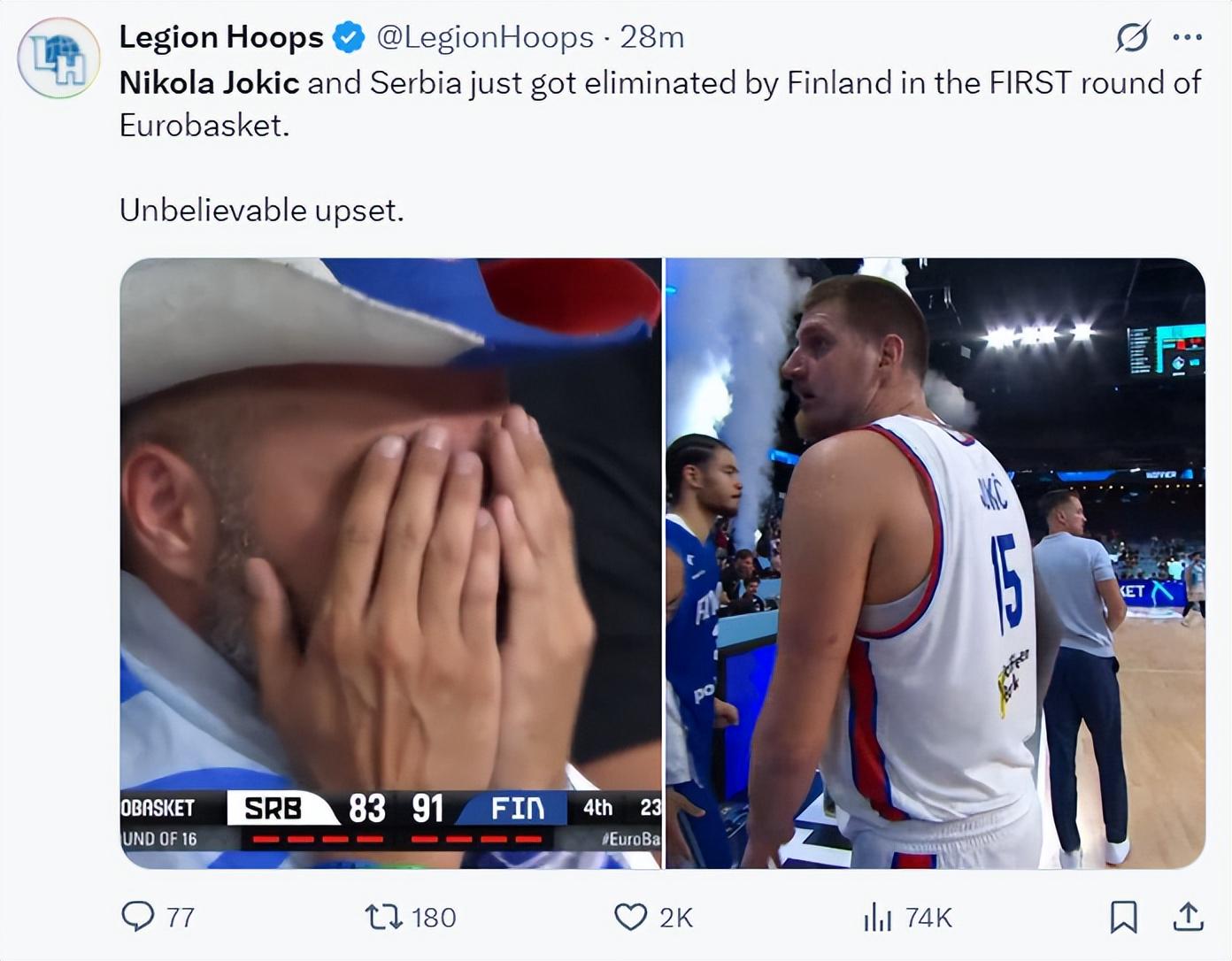Image resolution: width=1232 pixels, height=961 pixels.
Task: Click the 2K likes count
Action: pyautogui.click(x=676, y=918)
